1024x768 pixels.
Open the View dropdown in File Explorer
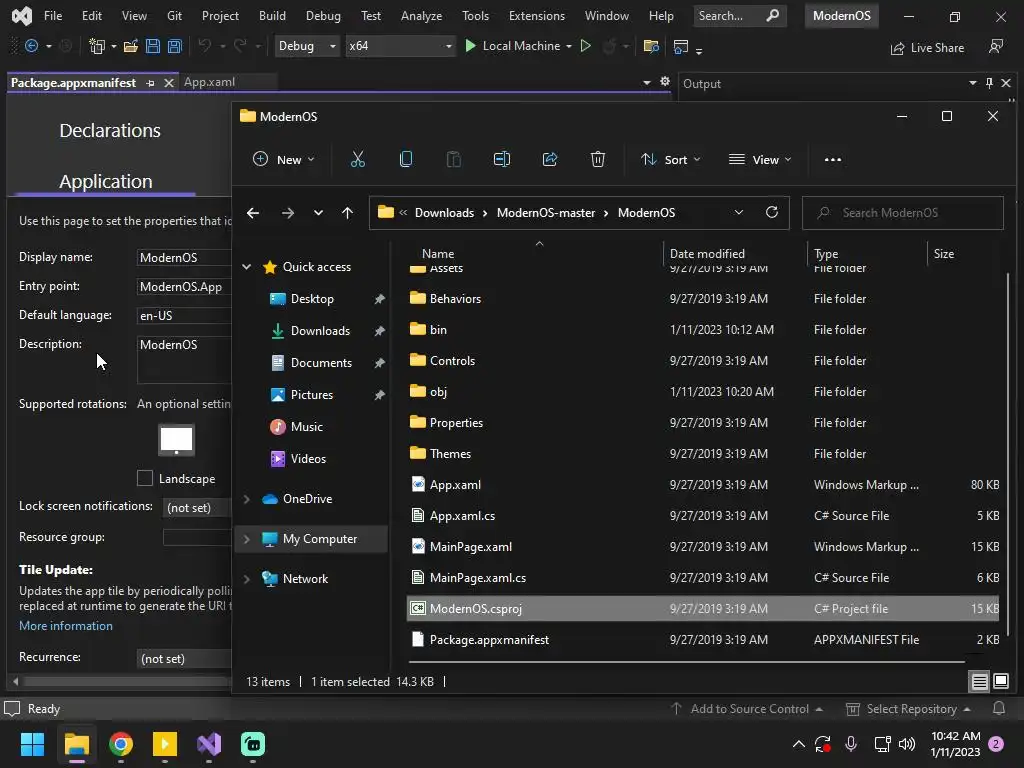[x=760, y=159]
